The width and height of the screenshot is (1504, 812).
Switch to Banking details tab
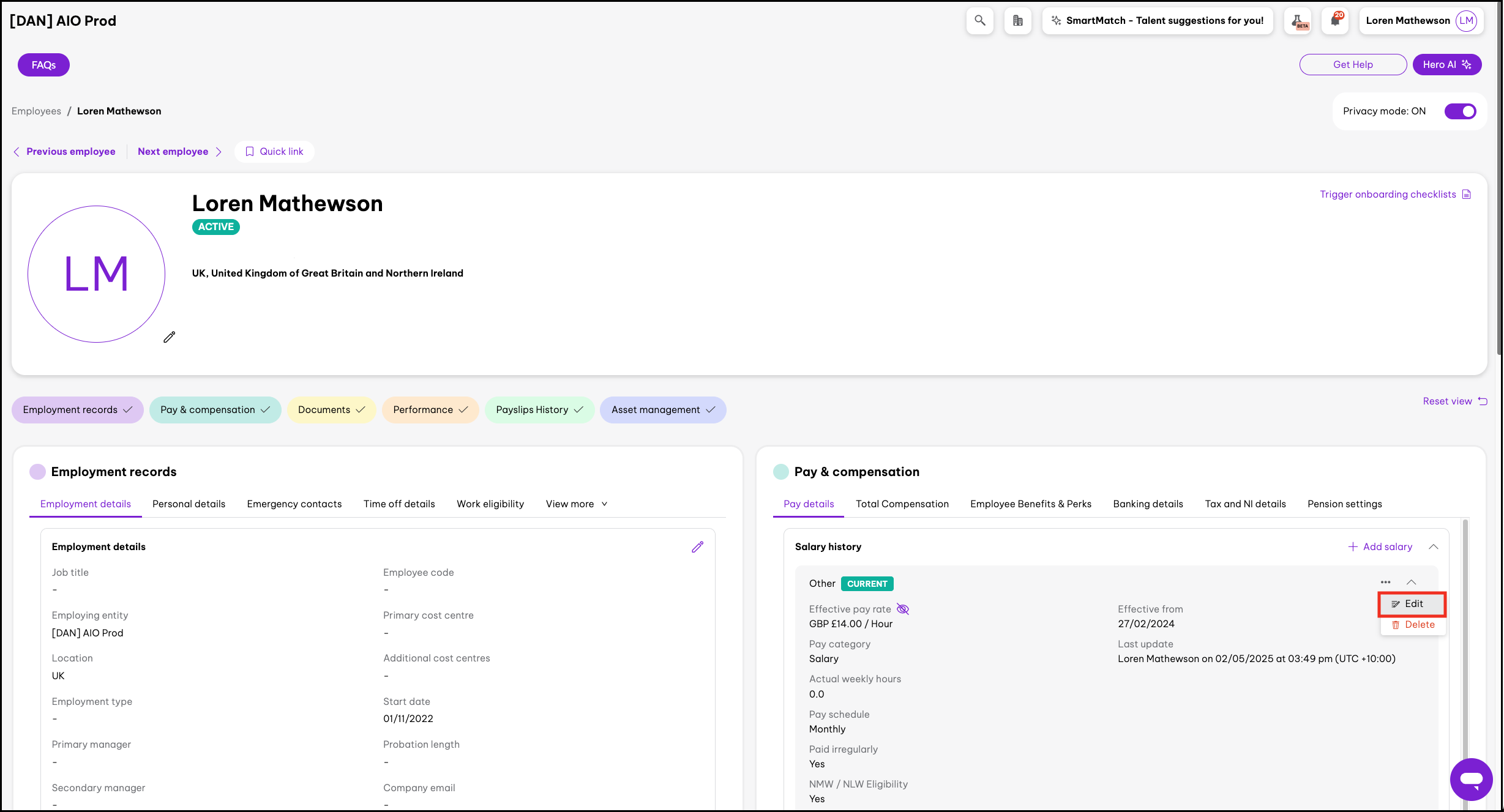point(1148,504)
